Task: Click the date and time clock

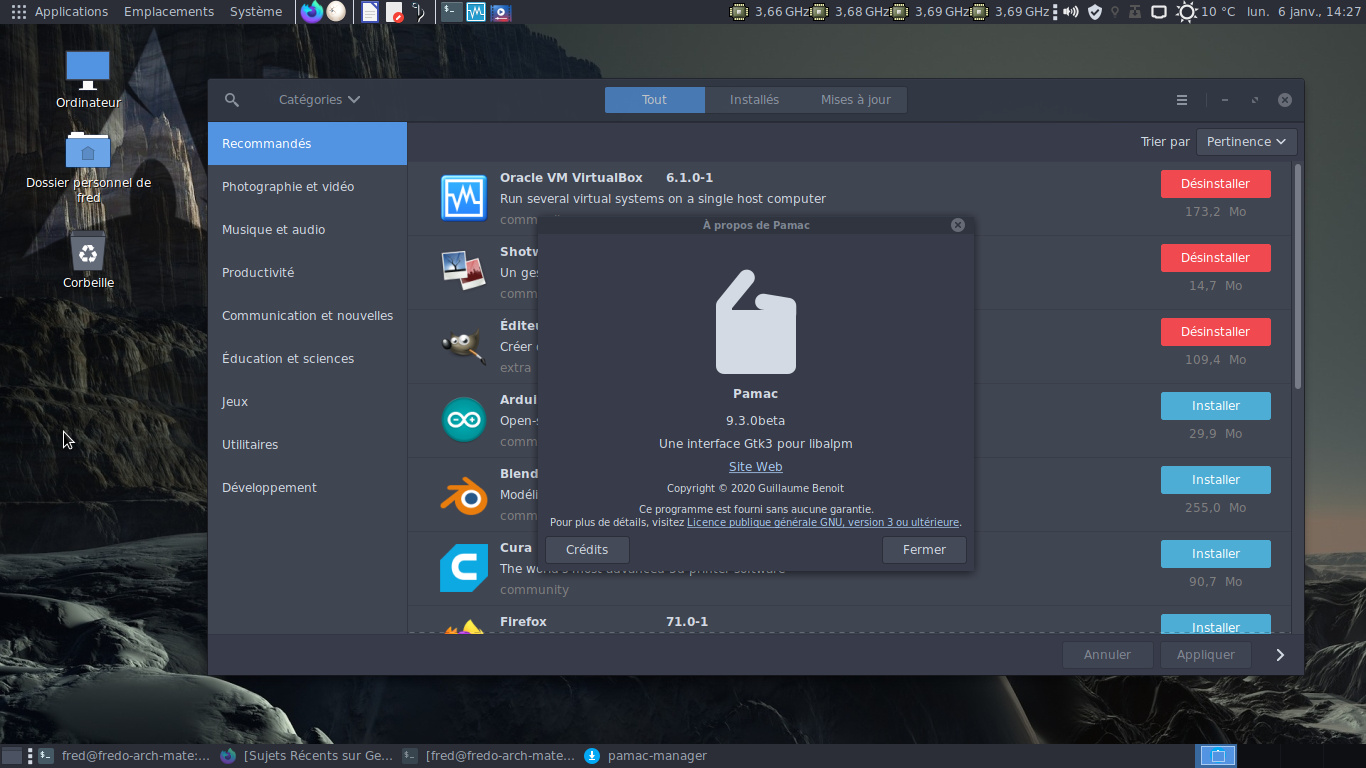Action: coord(1303,12)
